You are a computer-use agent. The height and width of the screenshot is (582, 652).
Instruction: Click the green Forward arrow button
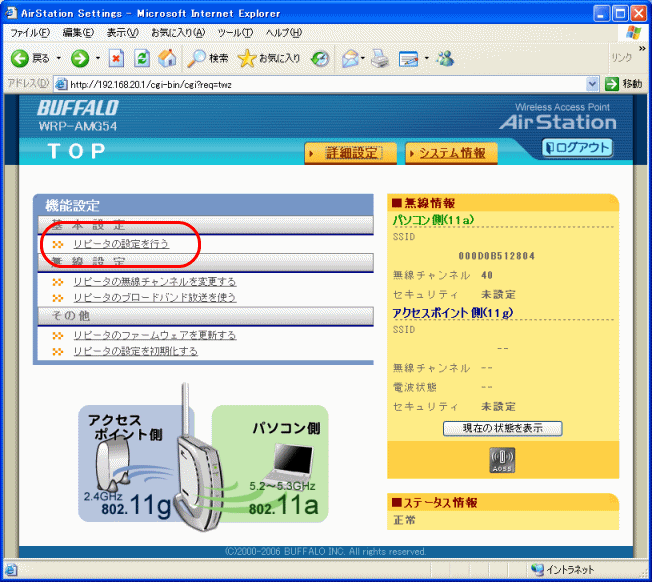click(79, 58)
